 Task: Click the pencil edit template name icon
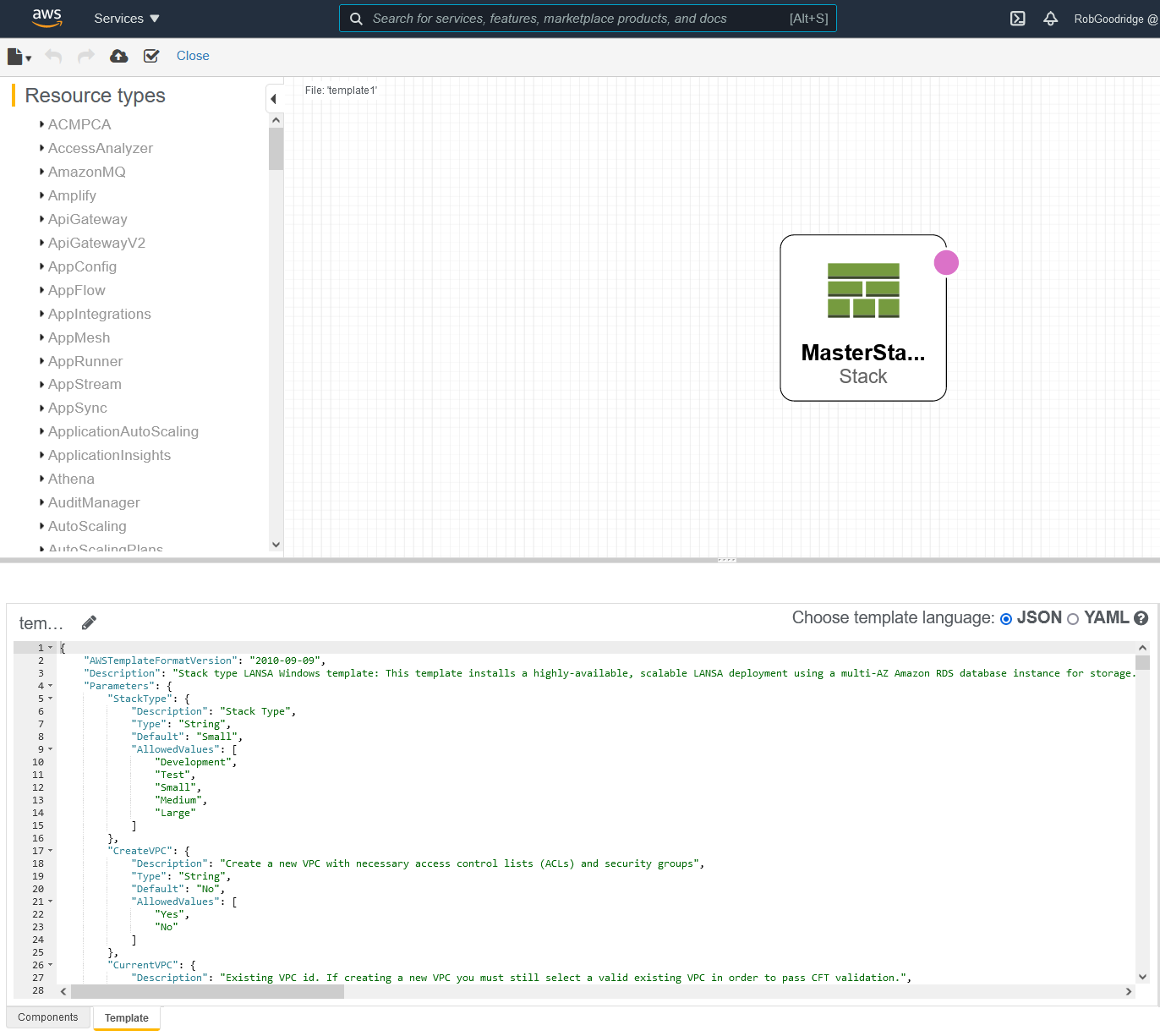89,623
